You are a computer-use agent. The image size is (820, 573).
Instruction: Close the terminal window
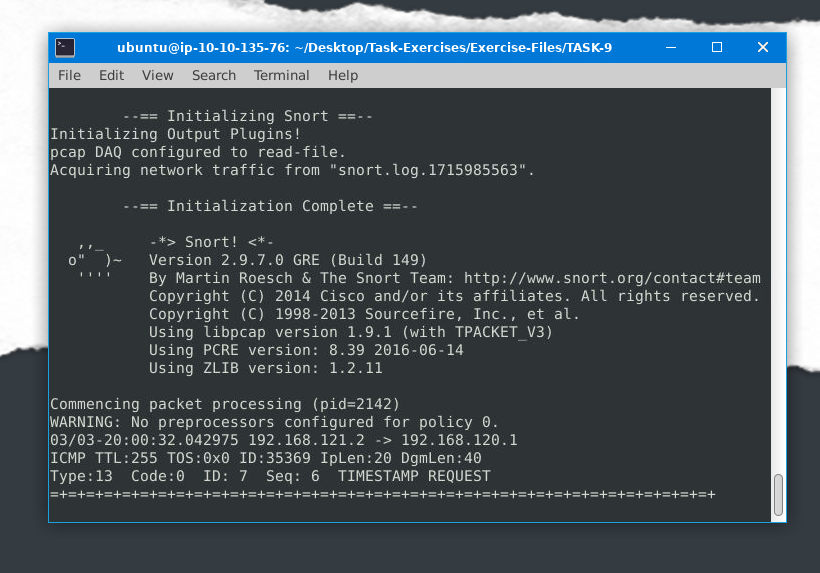pyautogui.click(x=763, y=47)
